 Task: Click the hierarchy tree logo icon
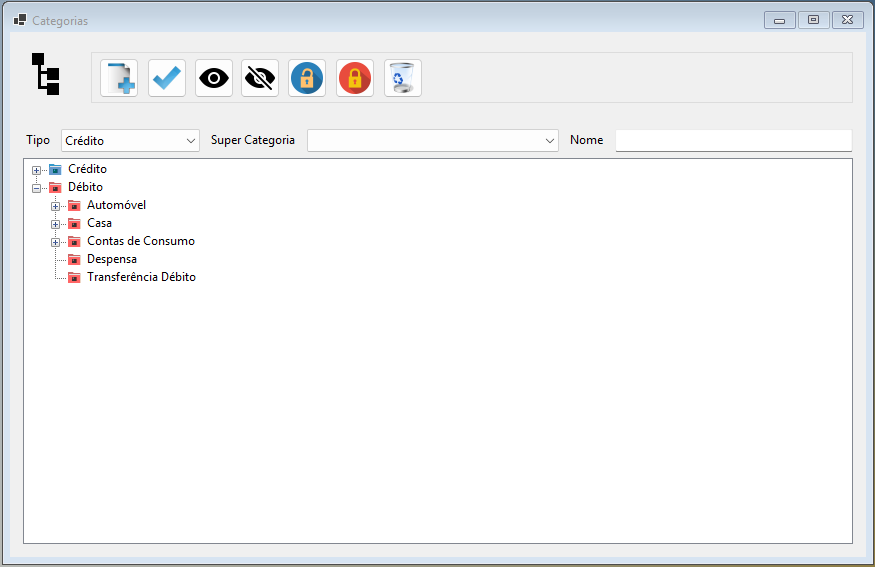pyautogui.click(x=46, y=74)
